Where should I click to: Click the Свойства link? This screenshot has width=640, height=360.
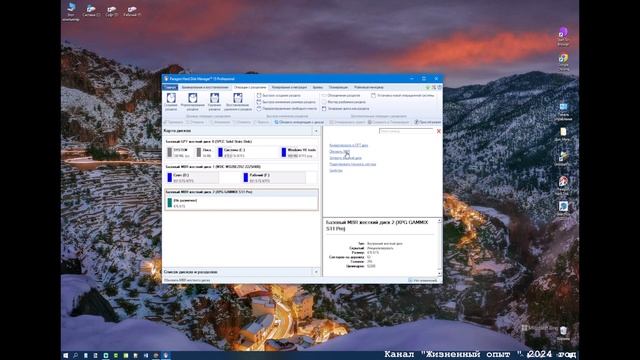click(x=336, y=171)
